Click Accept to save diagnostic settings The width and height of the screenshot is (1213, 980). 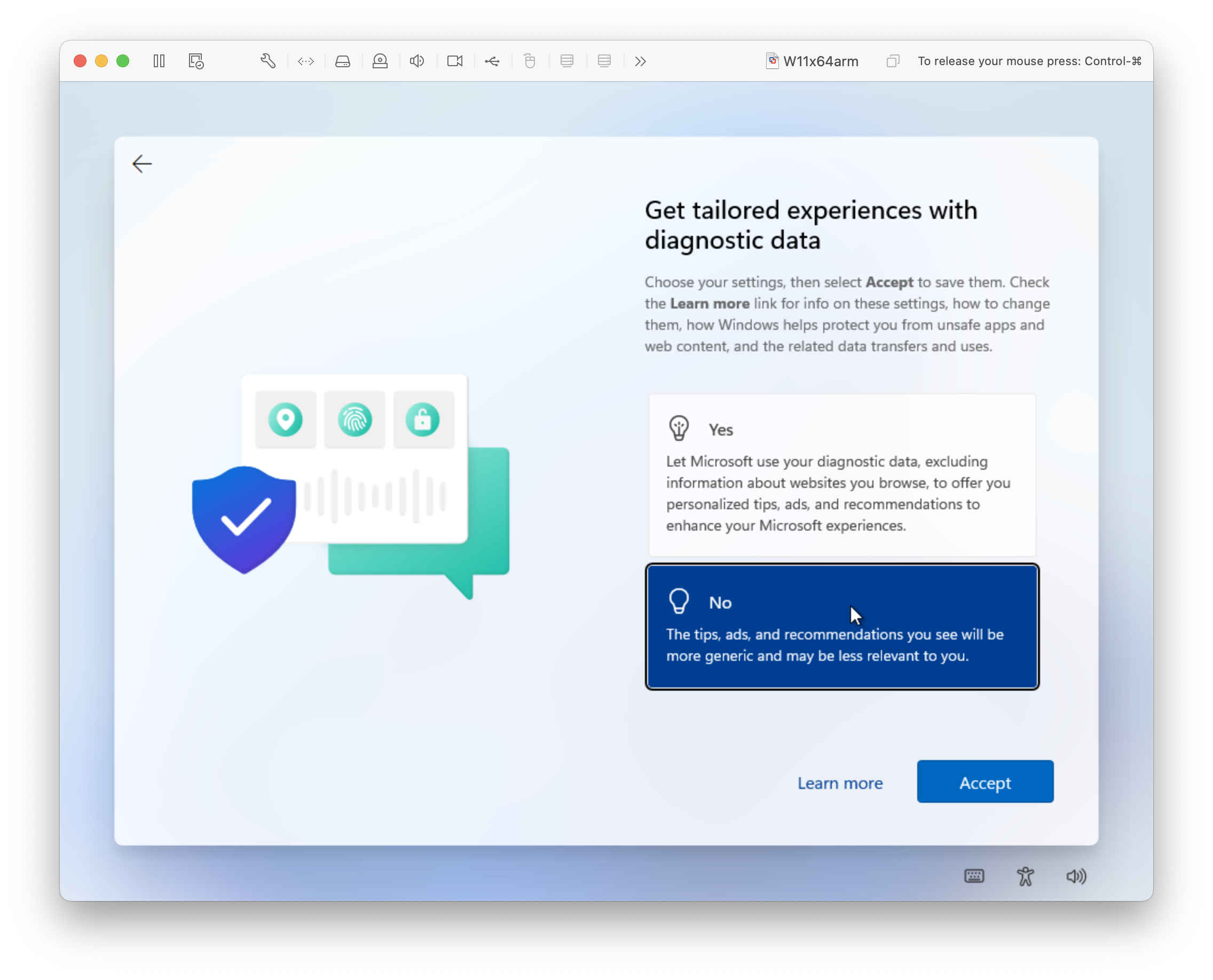985,782
